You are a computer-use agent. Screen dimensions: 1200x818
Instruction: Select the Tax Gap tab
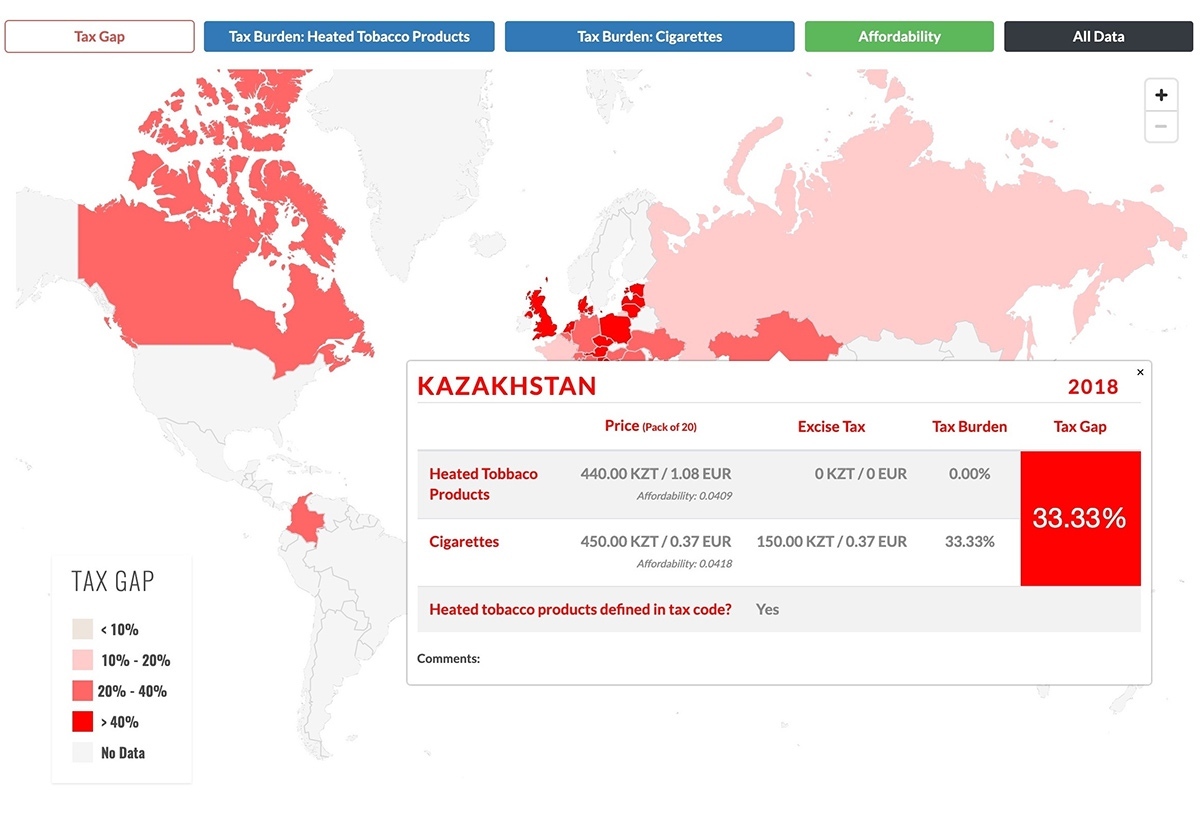[100, 37]
